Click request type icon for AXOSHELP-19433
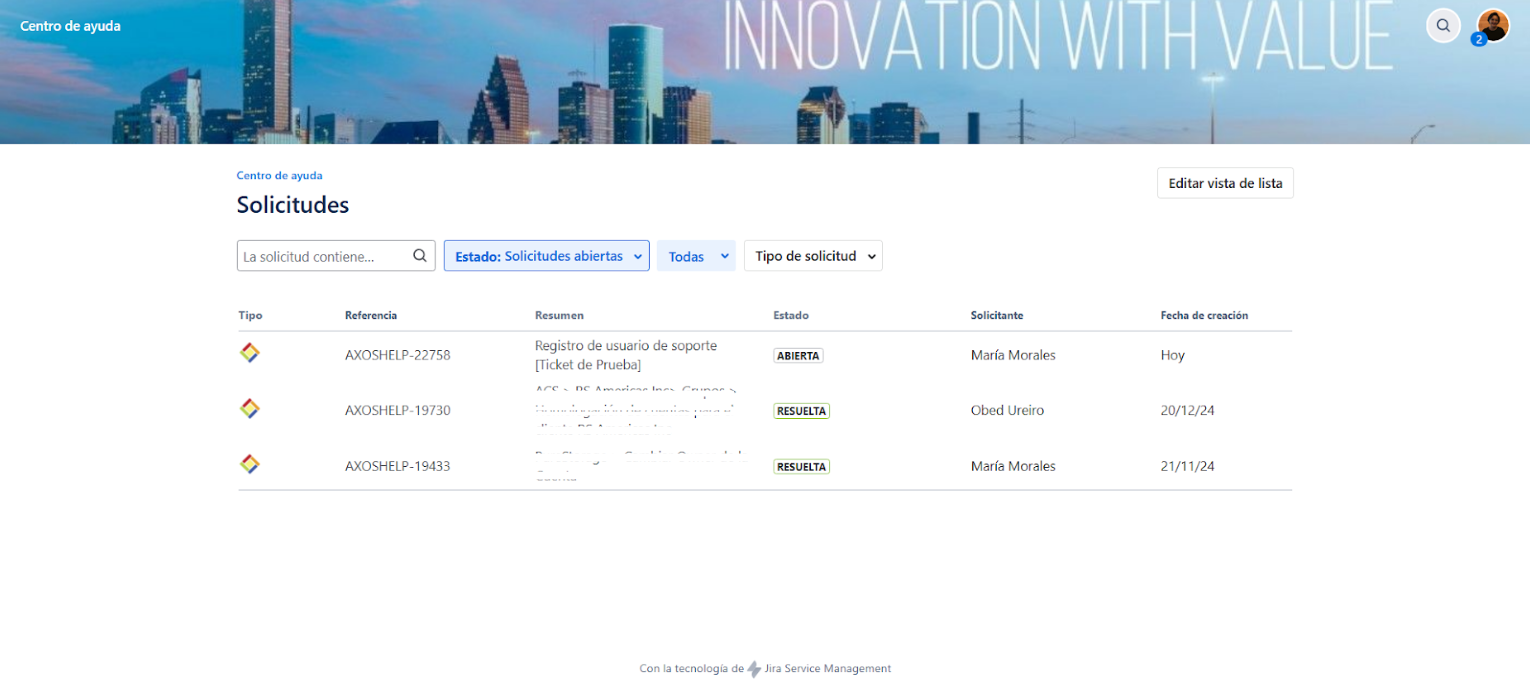Viewport: 1530px width, 696px height. click(250, 464)
